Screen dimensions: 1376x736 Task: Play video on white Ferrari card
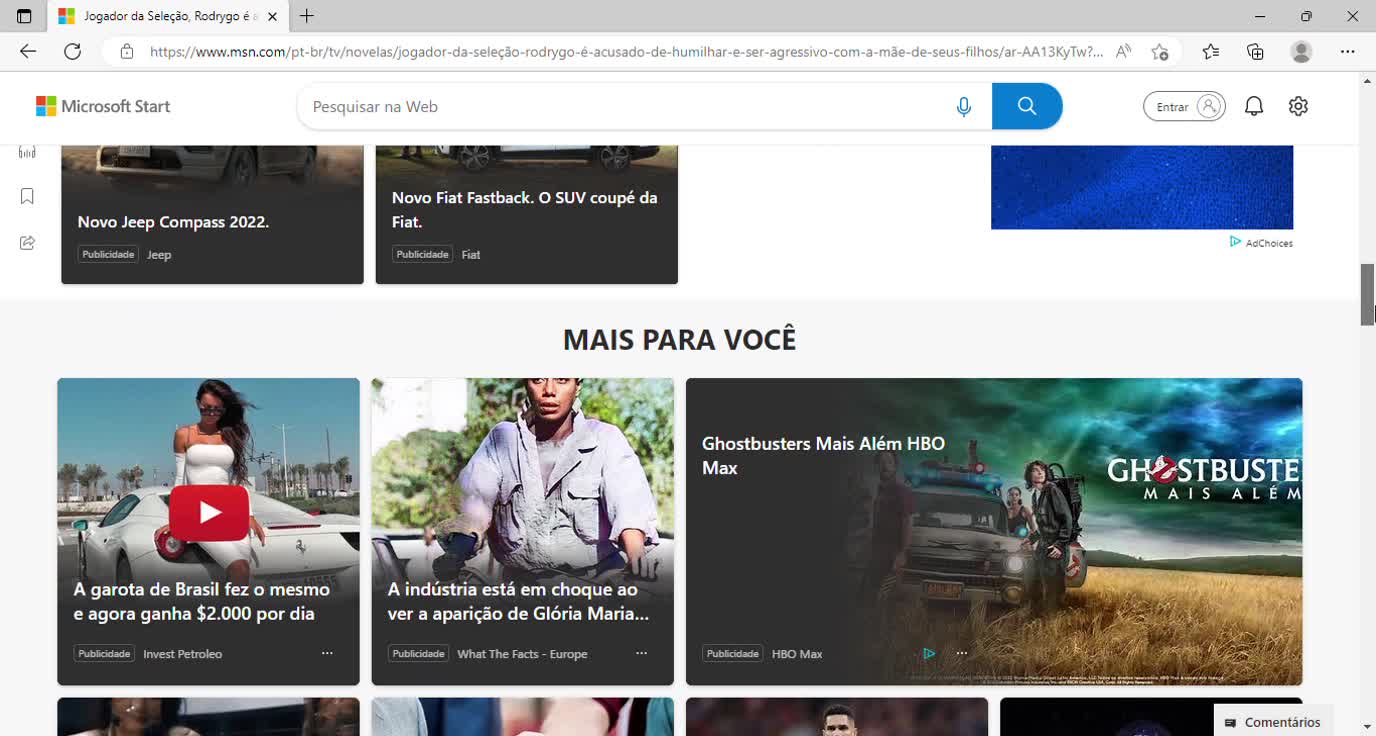click(208, 513)
